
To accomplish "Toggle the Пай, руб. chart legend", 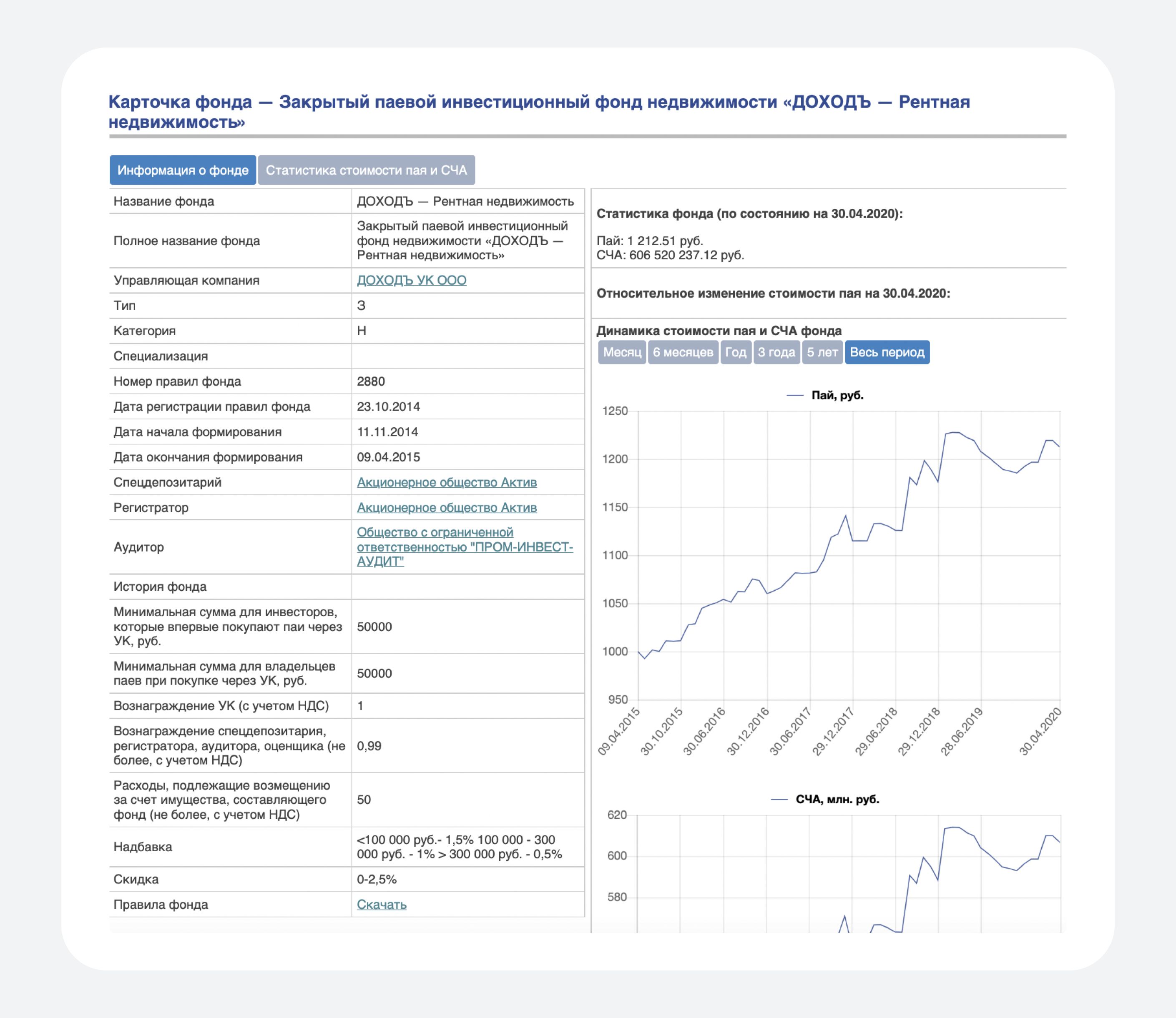I will tap(825, 395).
